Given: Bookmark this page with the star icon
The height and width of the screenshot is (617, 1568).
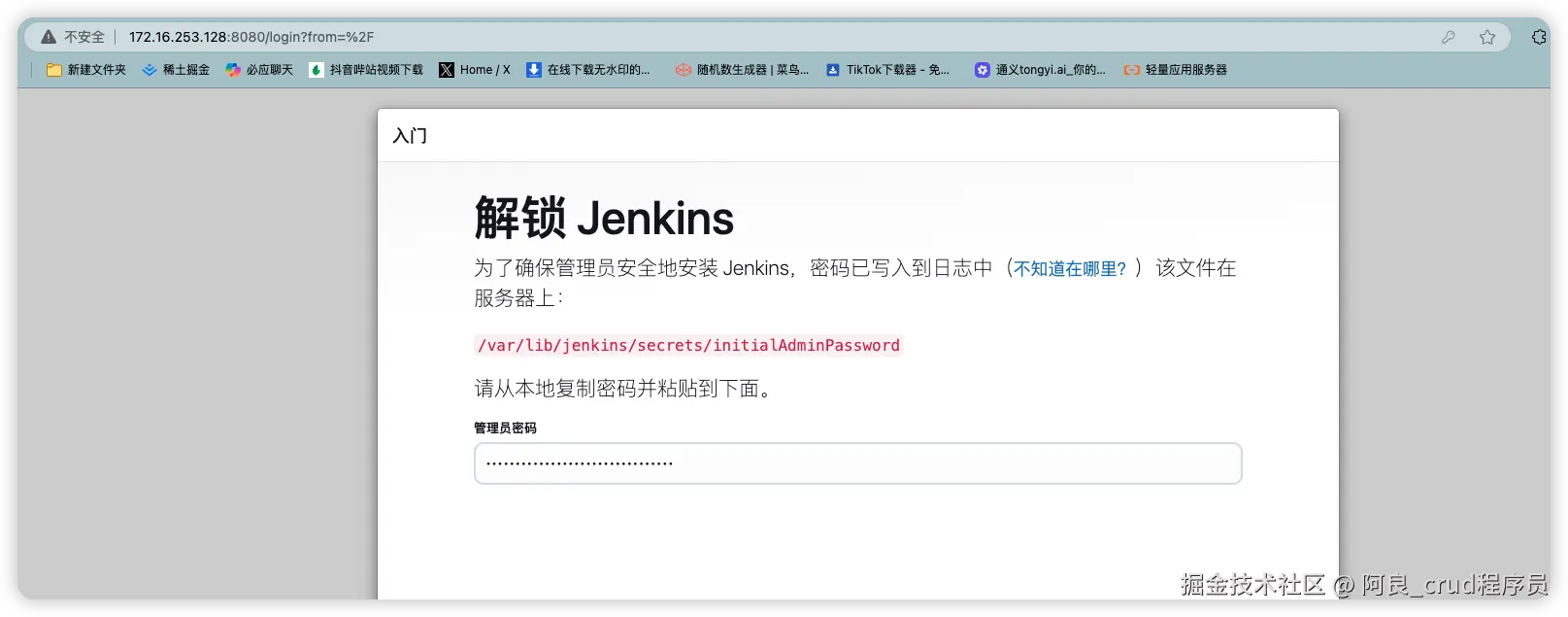Looking at the screenshot, I should coord(1487,37).
